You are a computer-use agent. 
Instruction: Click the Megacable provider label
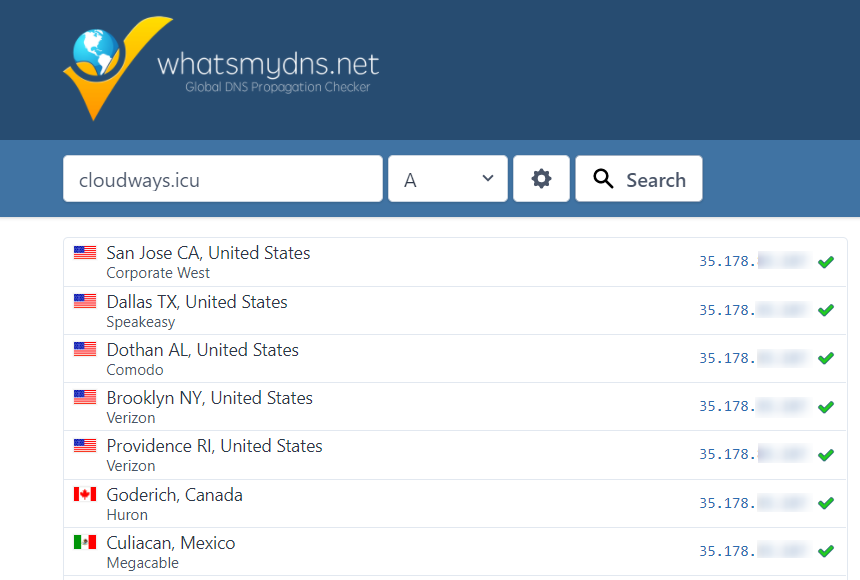point(143,563)
